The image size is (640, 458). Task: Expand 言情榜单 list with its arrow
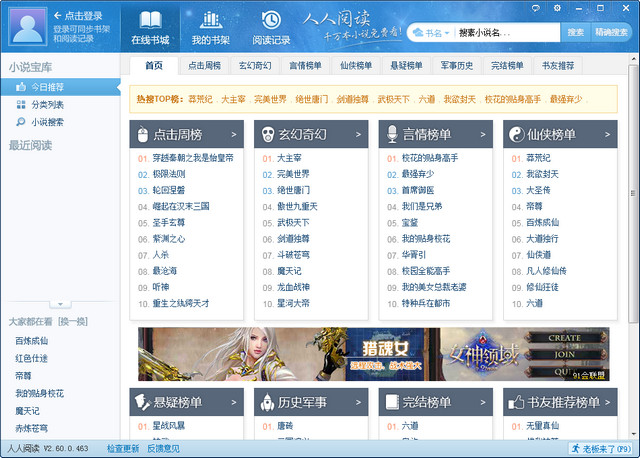coord(483,134)
